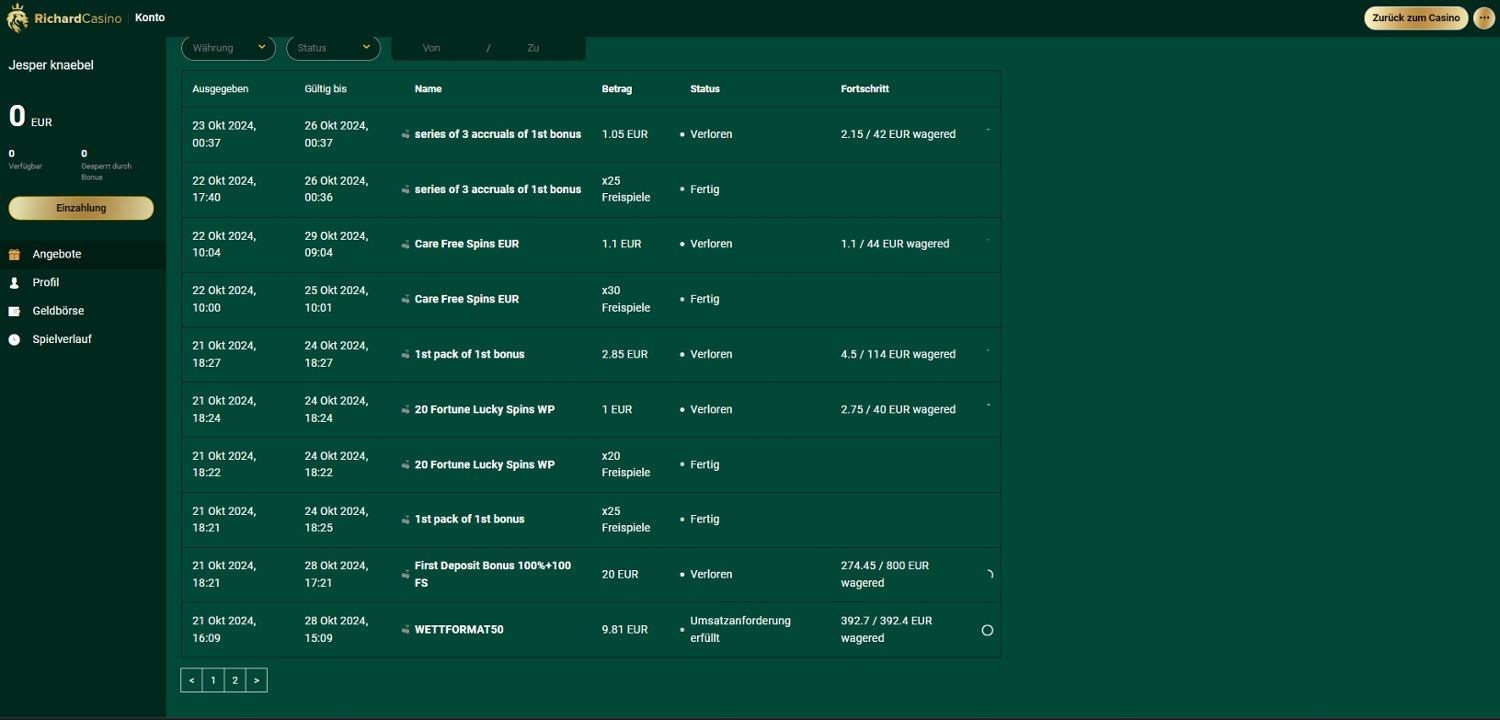Click the Name column header
The width and height of the screenshot is (1500, 720).
coord(428,89)
